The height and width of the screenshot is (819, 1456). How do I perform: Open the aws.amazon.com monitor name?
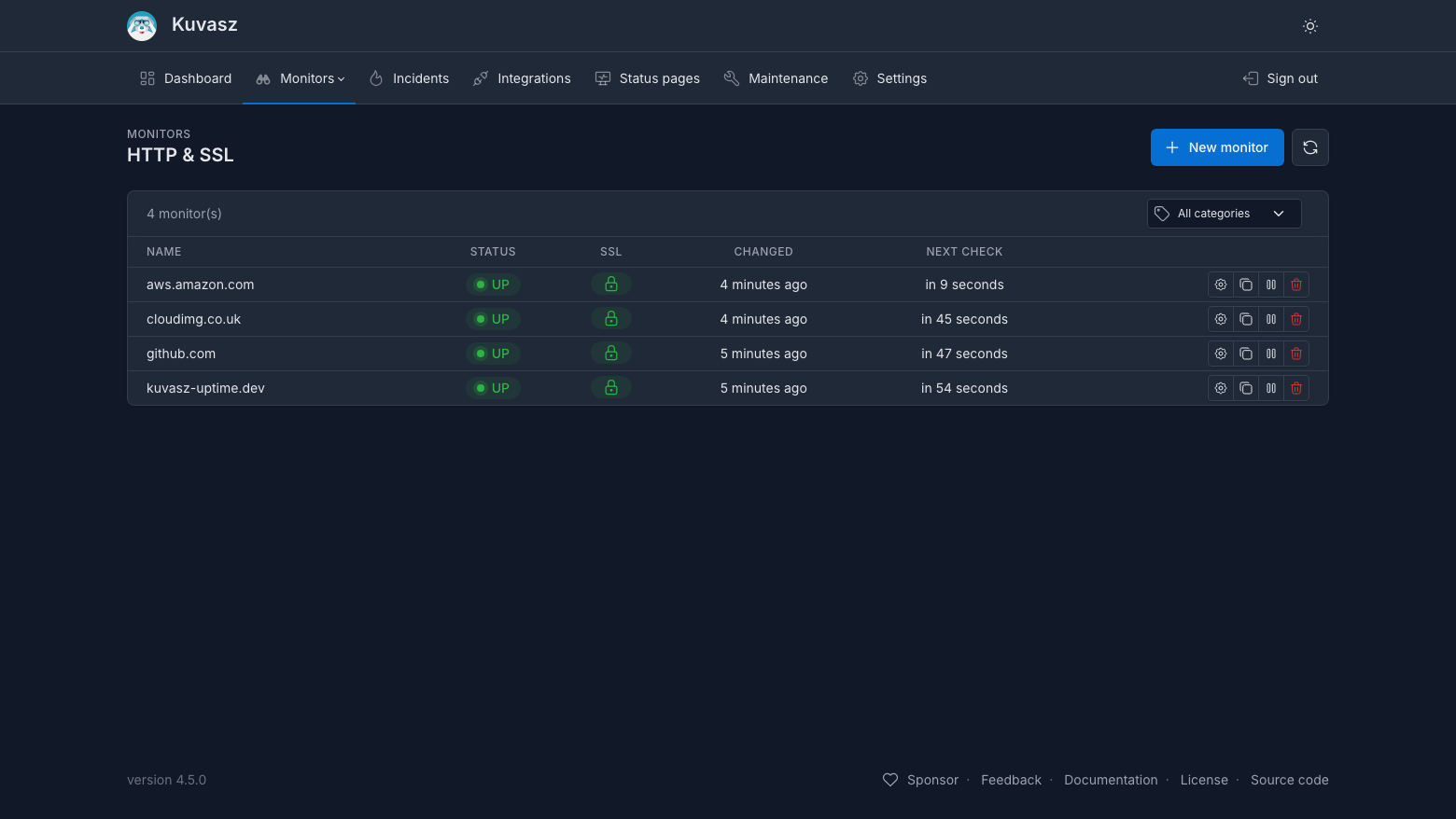point(201,285)
